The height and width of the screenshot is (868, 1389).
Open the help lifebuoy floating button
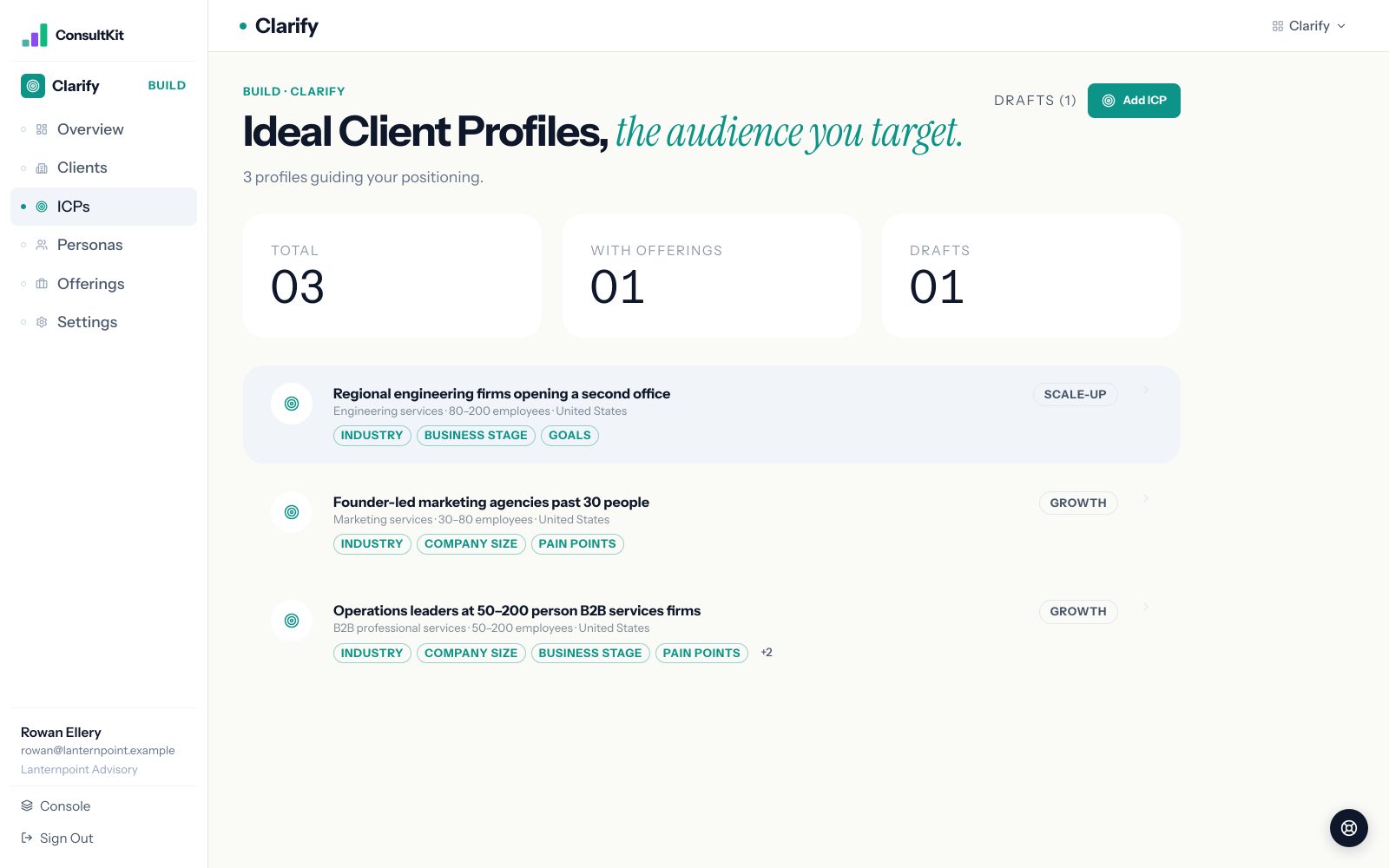coord(1349,828)
